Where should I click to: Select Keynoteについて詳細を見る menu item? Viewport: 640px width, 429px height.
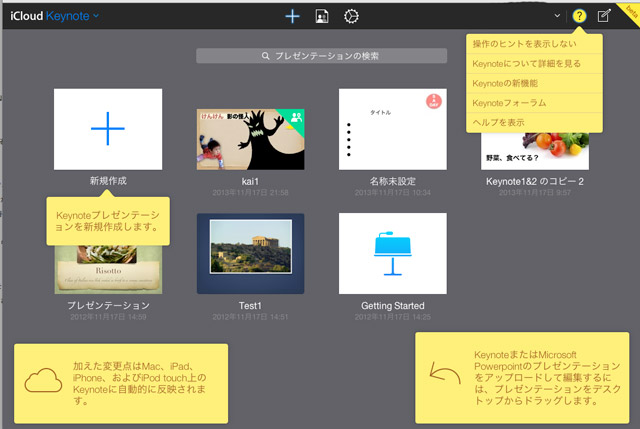[x=534, y=64]
